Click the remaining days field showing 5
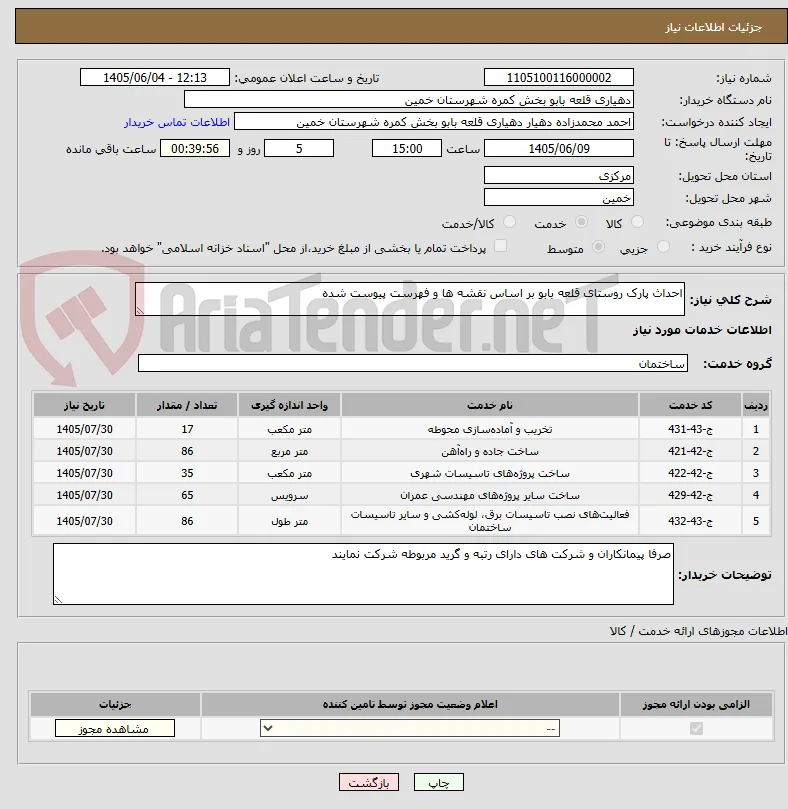 (299, 149)
